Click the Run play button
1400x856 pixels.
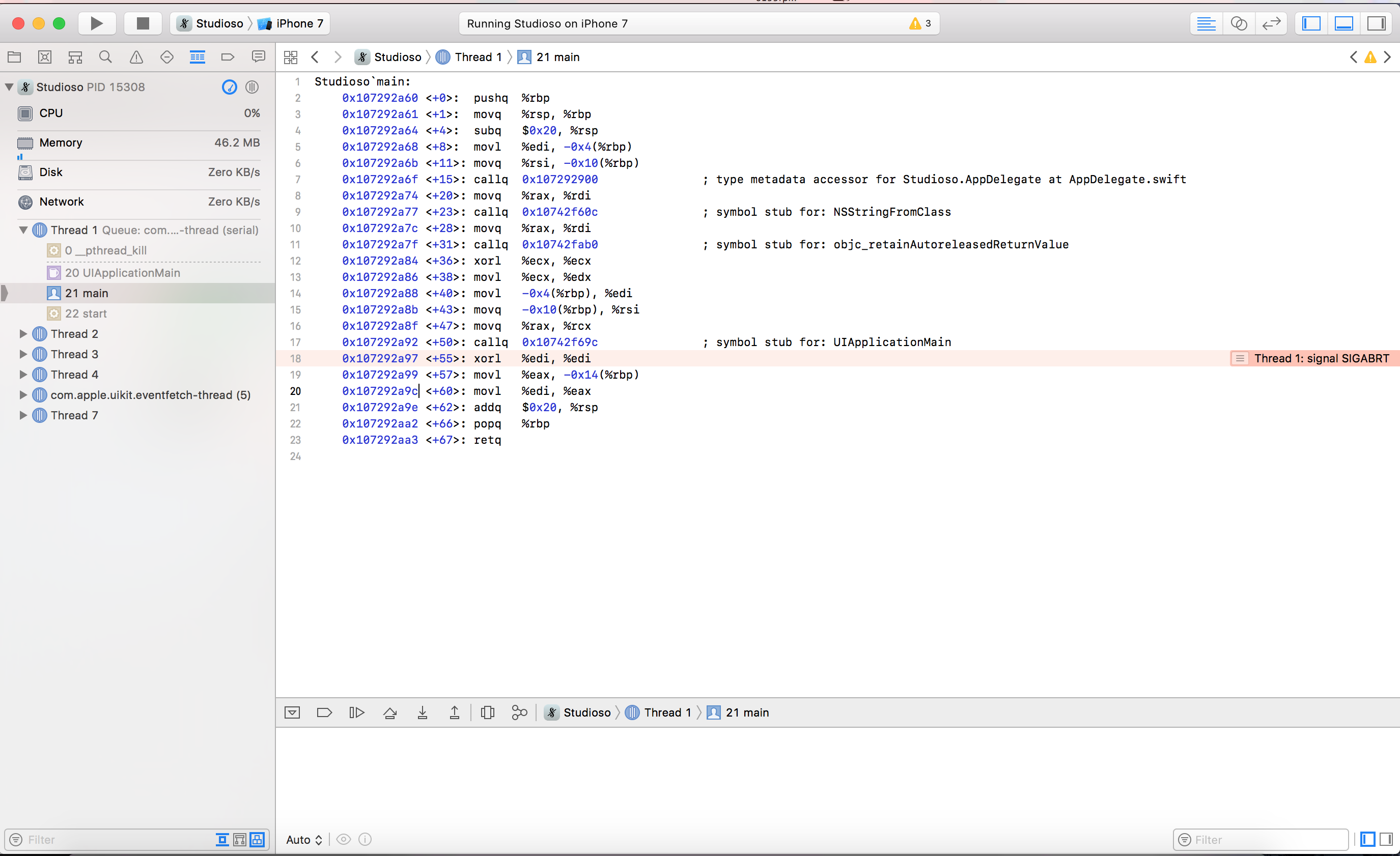pos(97,23)
